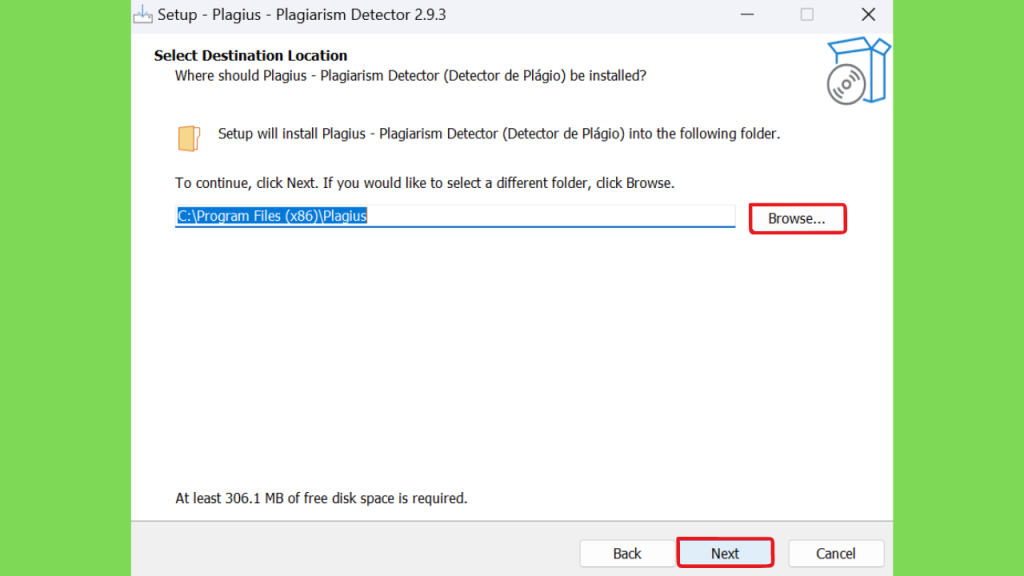
Task: Click the destination folder path field
Action: coord(455,216)
